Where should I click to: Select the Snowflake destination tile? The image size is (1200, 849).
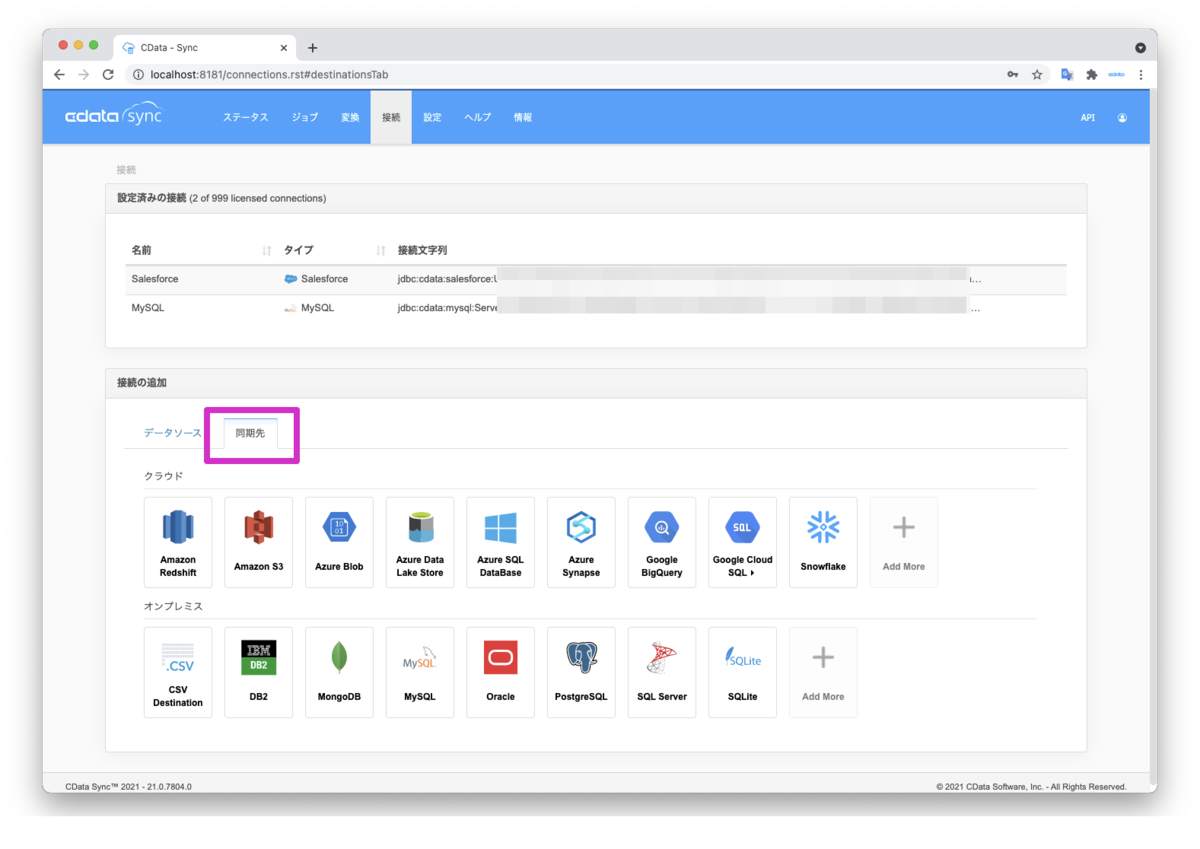823,542
